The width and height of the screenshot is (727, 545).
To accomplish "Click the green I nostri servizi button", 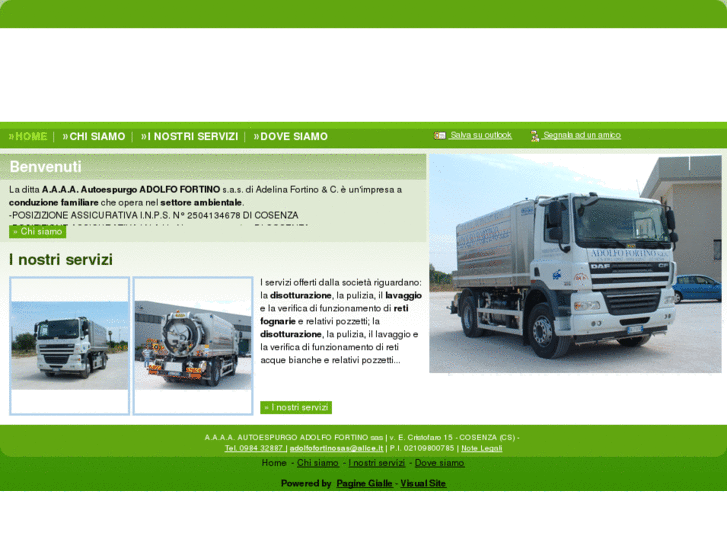I will pyautogui.click(x=296, y=407).
